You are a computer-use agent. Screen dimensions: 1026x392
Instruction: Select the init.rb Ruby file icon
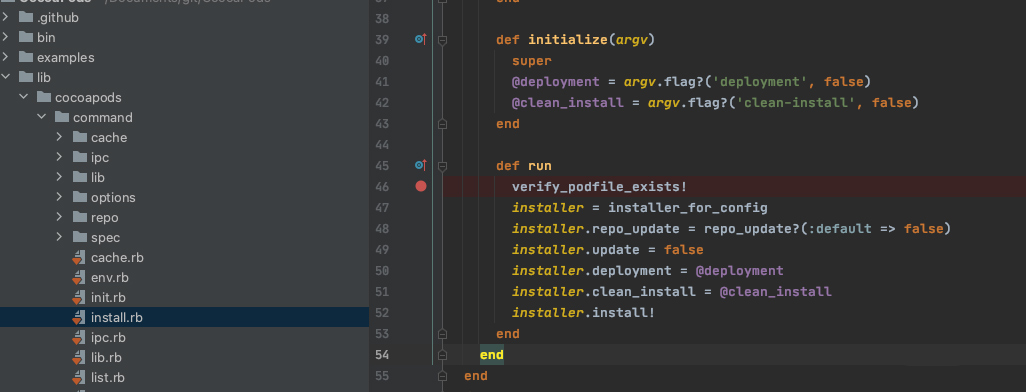point(79,298)
